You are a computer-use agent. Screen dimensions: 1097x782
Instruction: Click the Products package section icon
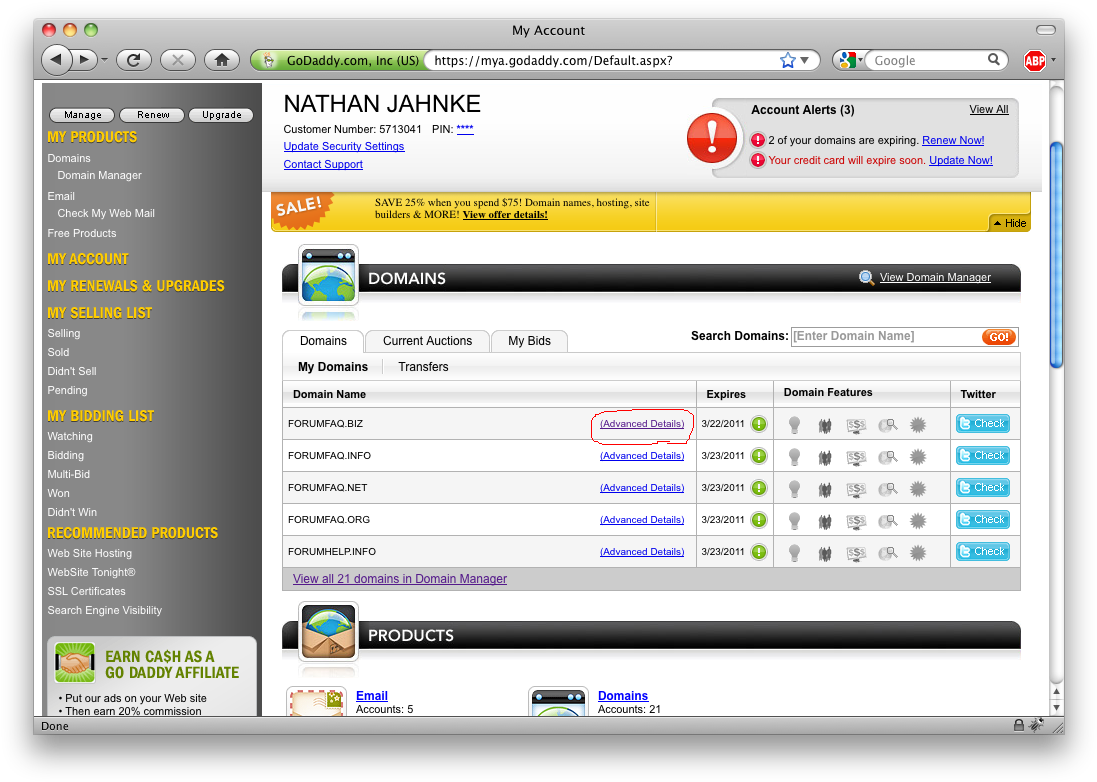click(x=328, y=632)
